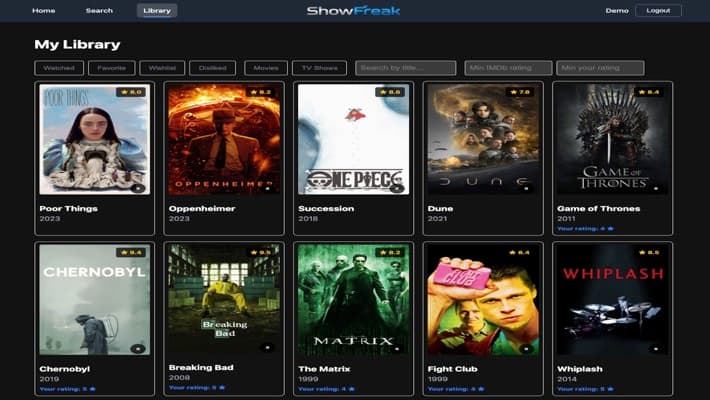Click "Your rating" under Game of Thrones
Viewport: 710px width, 400px height.
coord(585,229)
